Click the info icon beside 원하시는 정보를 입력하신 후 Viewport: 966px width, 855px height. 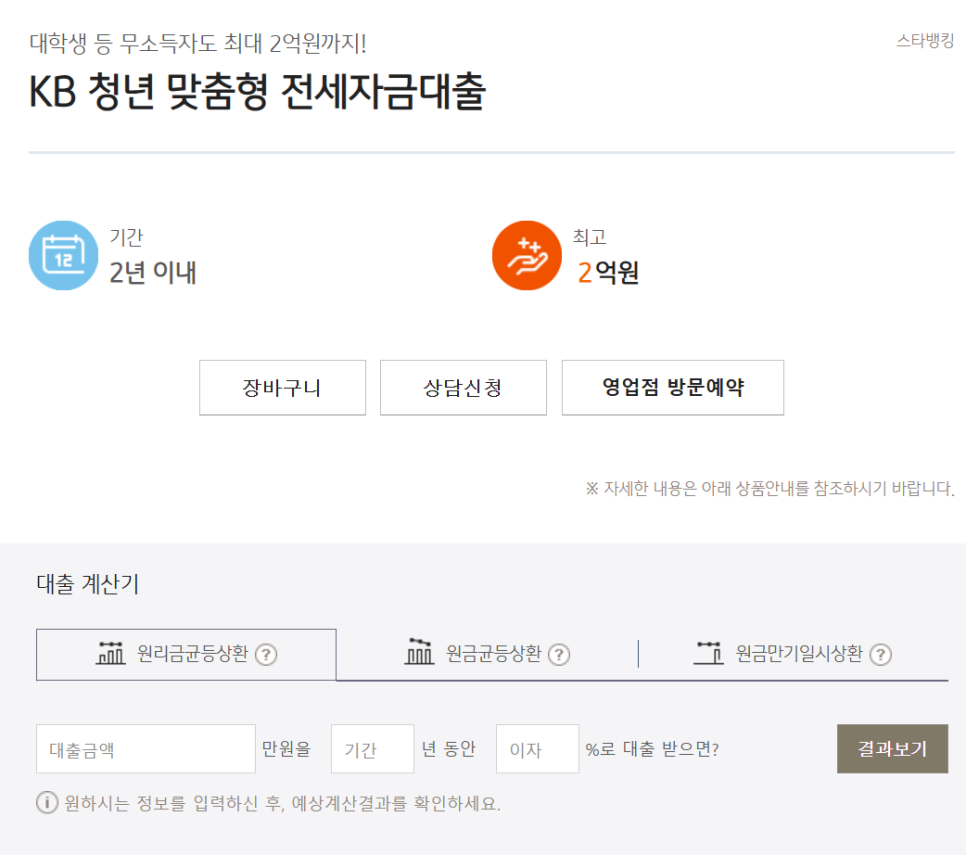[47, 803]
